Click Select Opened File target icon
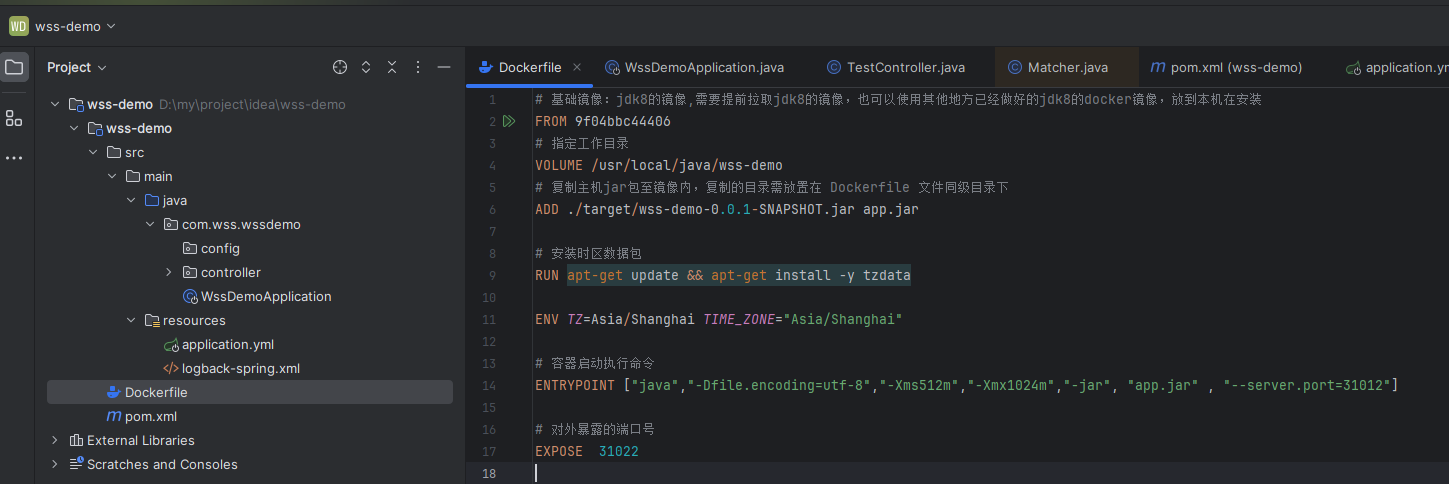Viewport: 1449px width, 484px height. (340, 67)
